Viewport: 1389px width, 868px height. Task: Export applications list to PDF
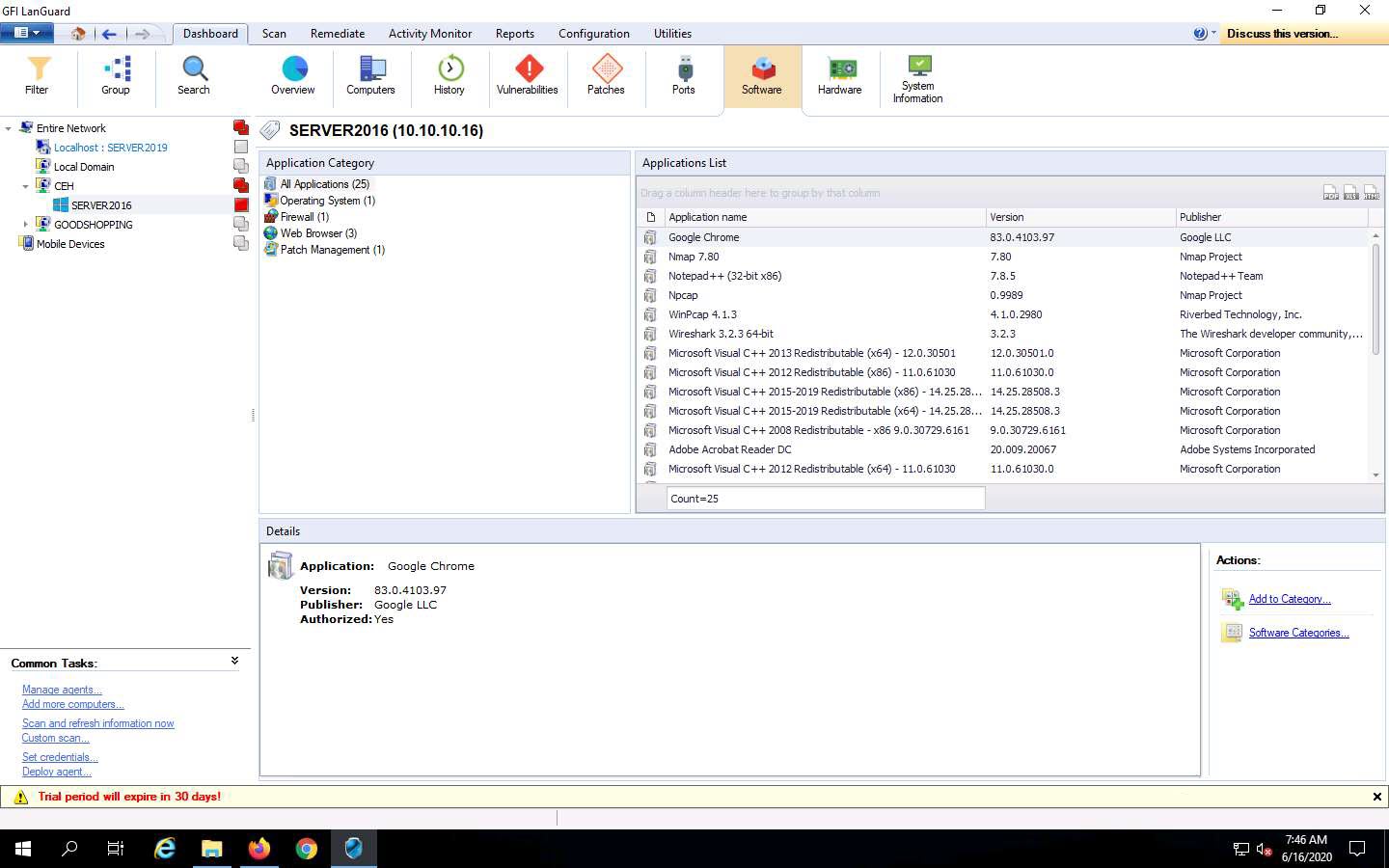pyautogui.click(x=1331, y=193)
